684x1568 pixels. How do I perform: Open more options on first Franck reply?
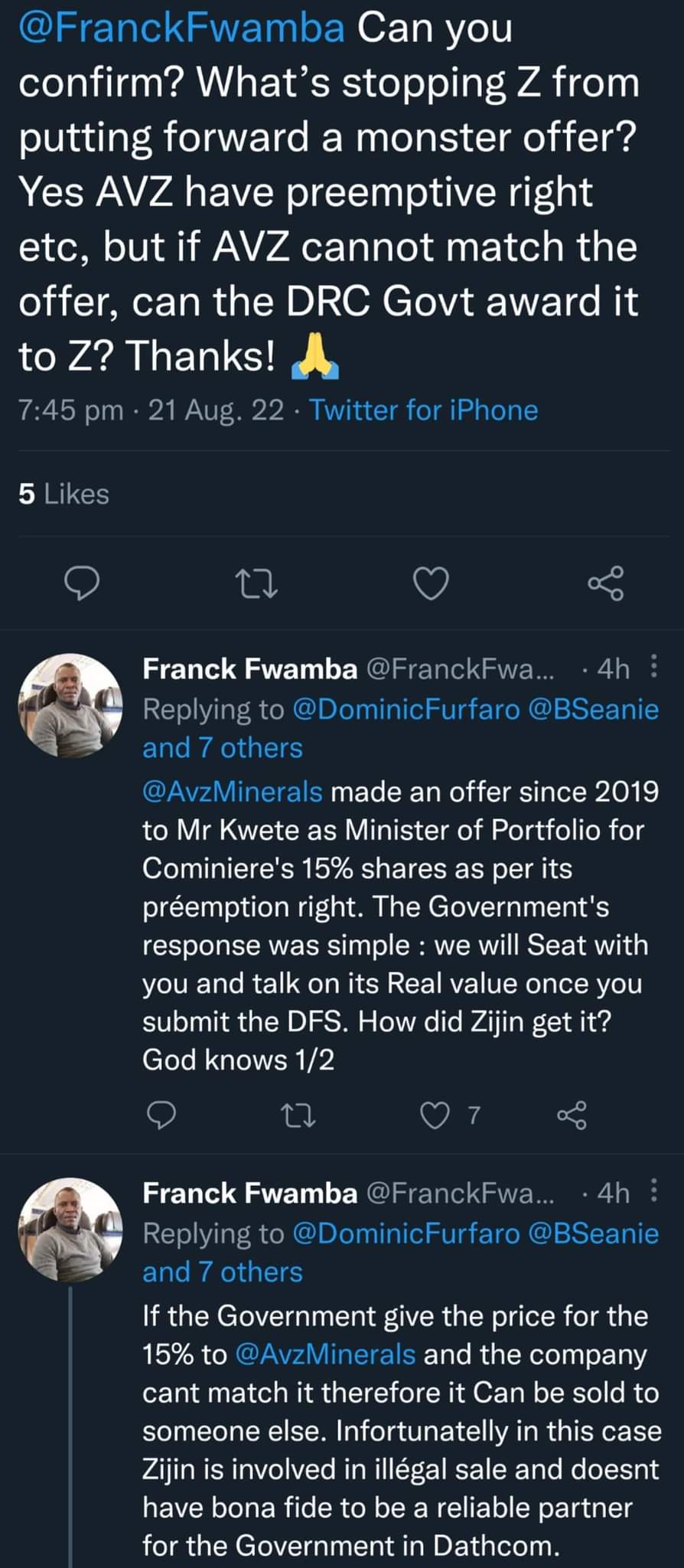[653, 668]
